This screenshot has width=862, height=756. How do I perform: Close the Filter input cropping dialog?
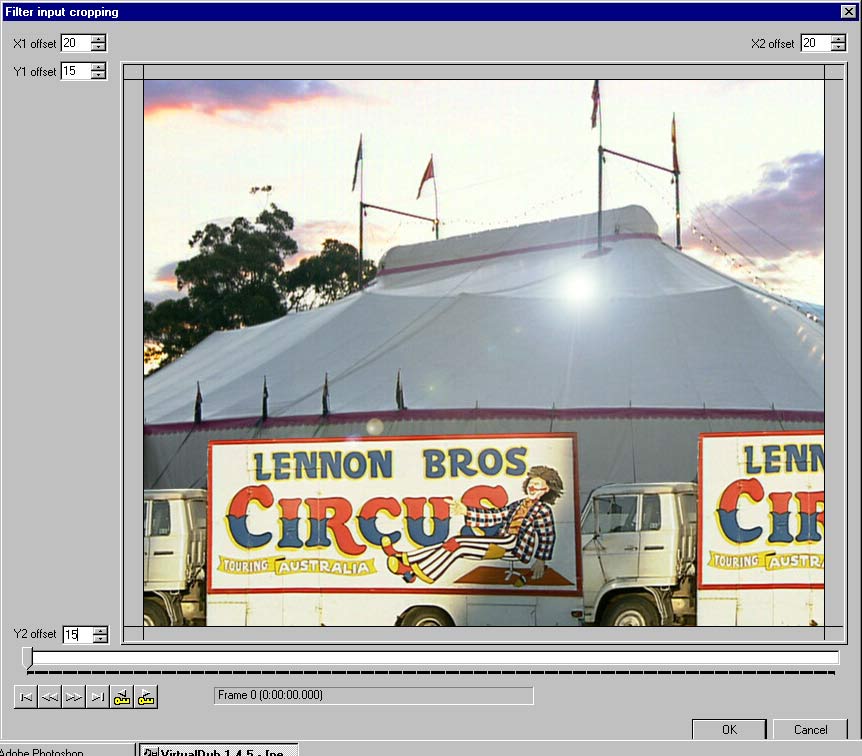[x=848, y=12]
